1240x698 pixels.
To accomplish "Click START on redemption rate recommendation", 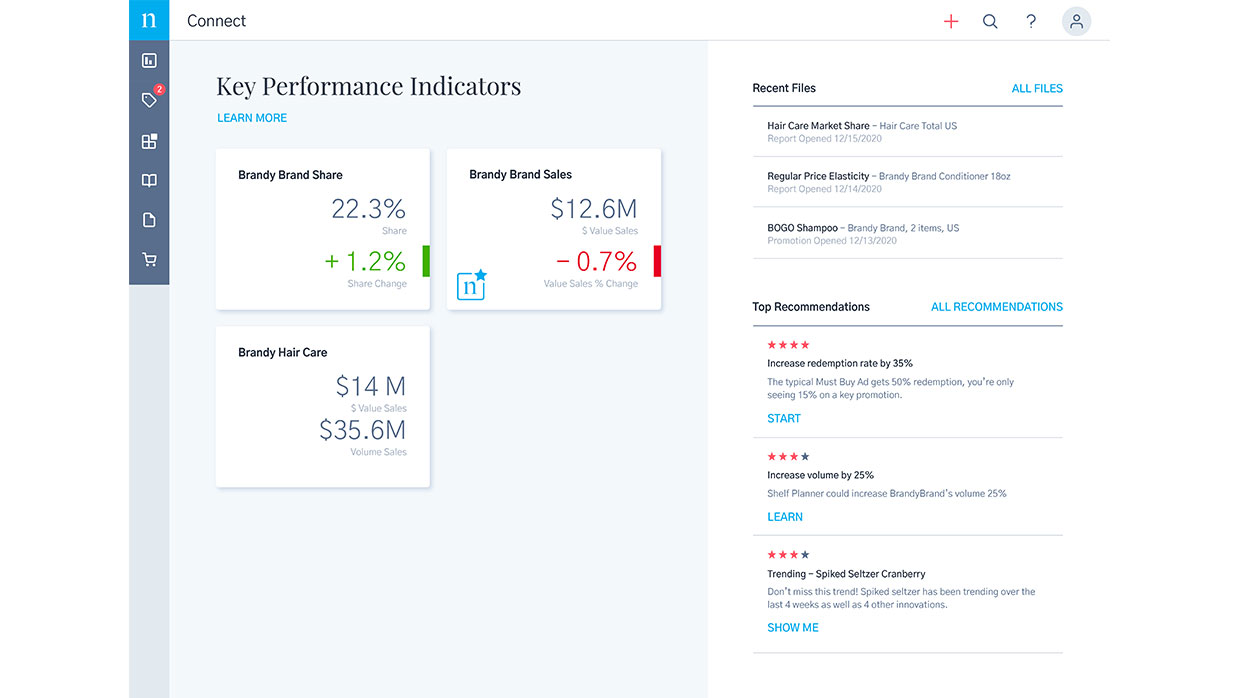I will click(x=784, y=419).
